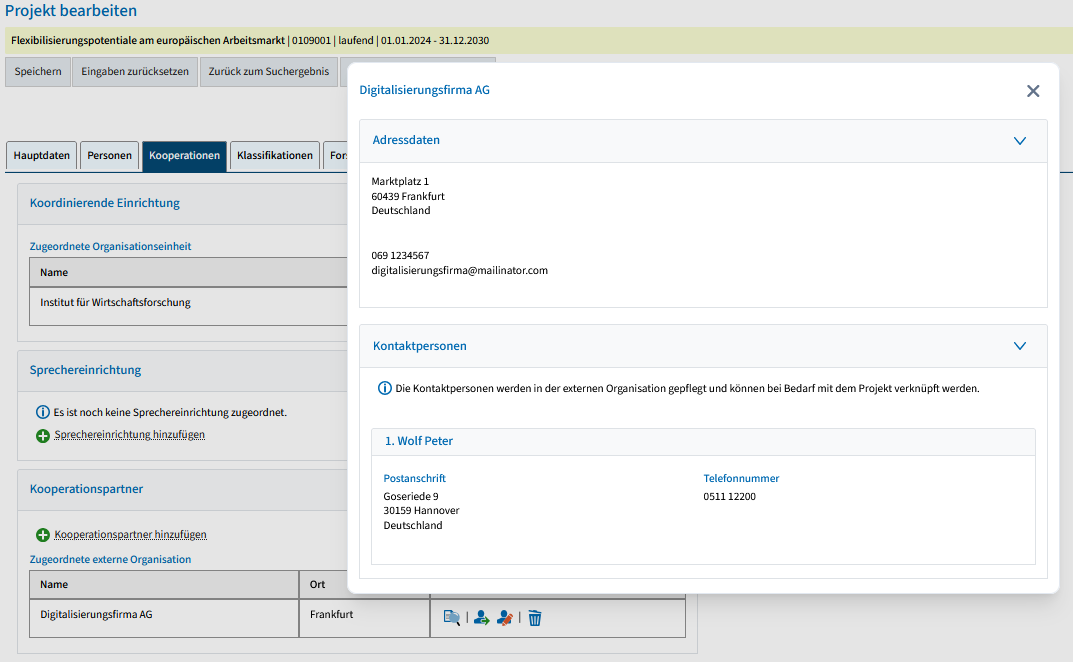The height and width of the screenshot is (662, 1073).
Task: Switch to the Hauptdaten tab
Action: pyautogui.click(x=42, y=156)
